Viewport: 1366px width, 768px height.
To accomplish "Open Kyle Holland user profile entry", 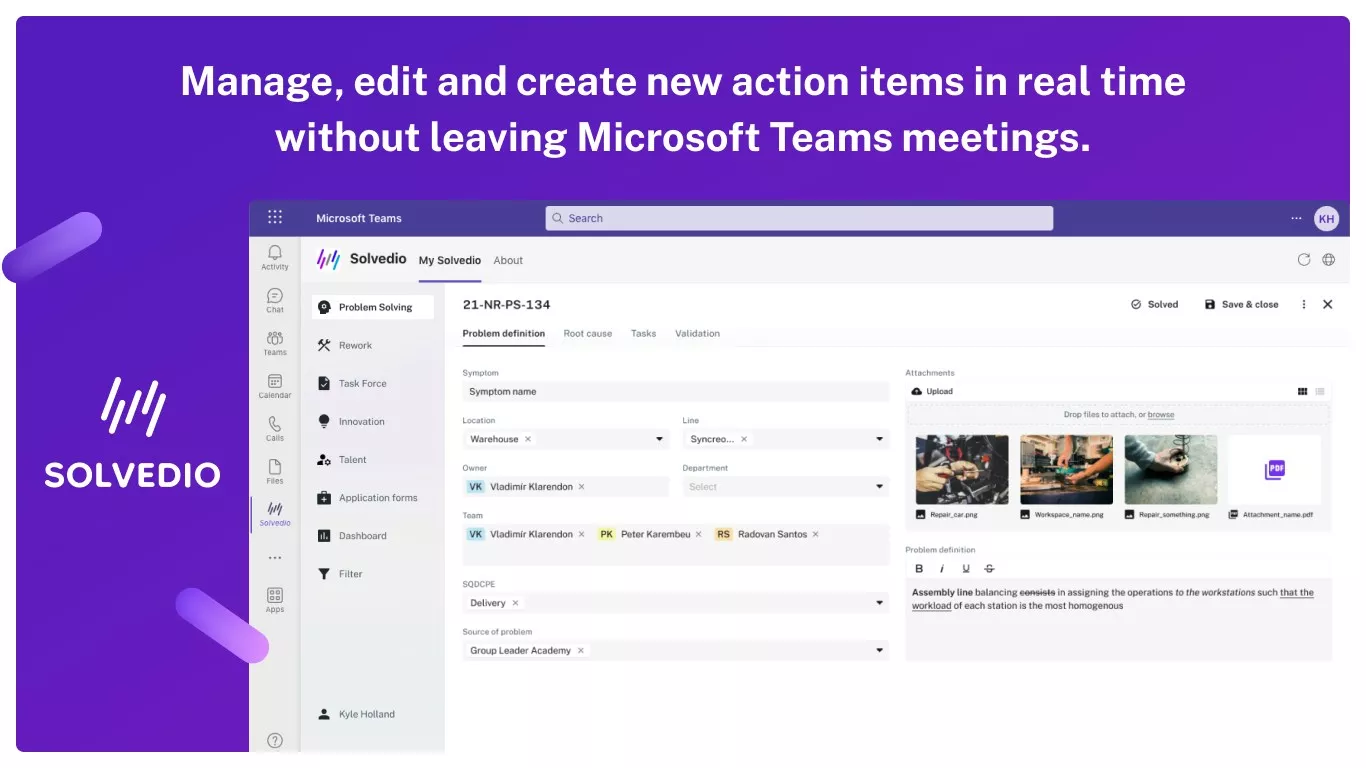I will 356,715.
